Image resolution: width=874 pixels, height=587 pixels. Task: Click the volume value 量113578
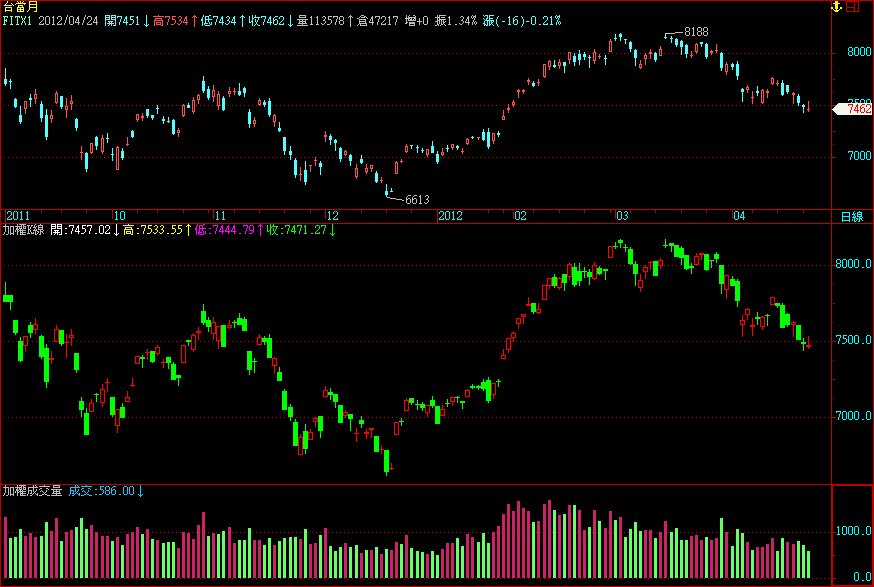[x=321, y=21]
